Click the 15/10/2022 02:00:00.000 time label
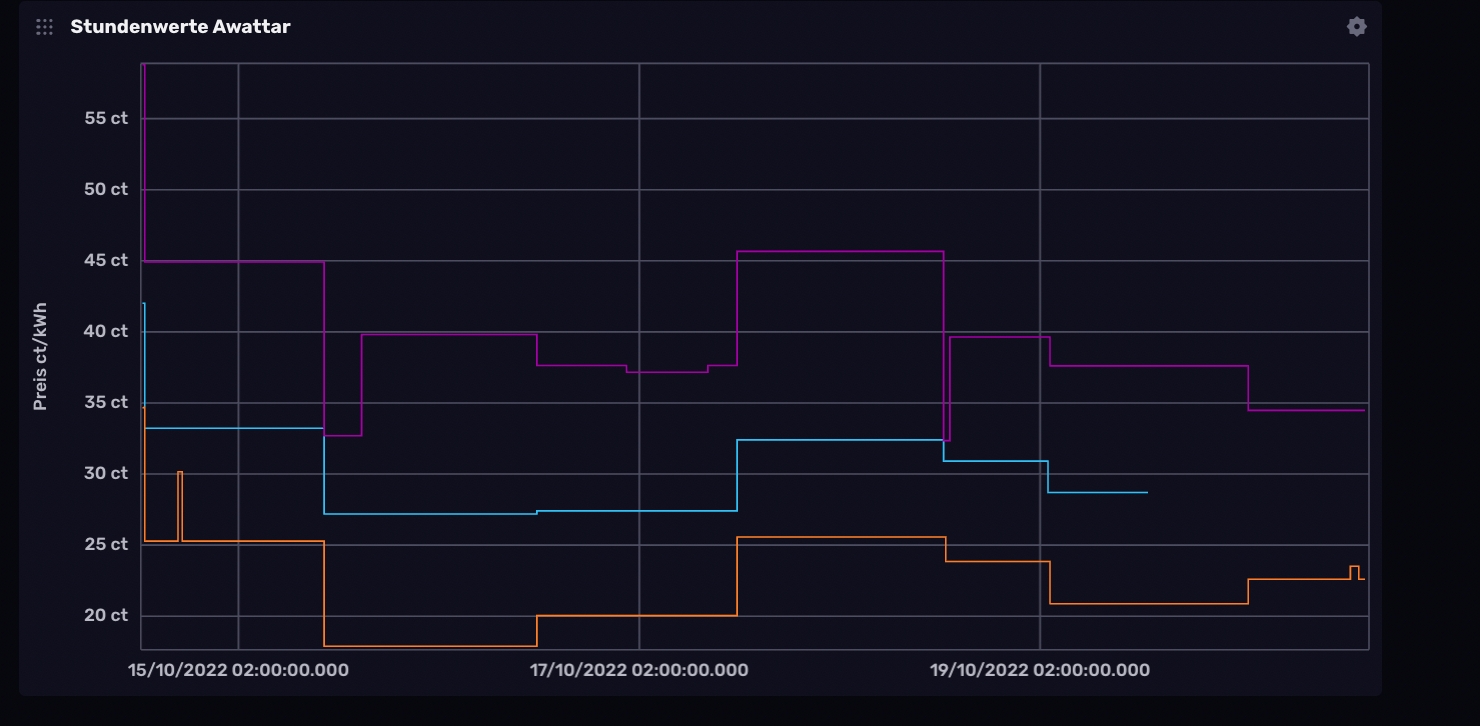 point(239,670)
